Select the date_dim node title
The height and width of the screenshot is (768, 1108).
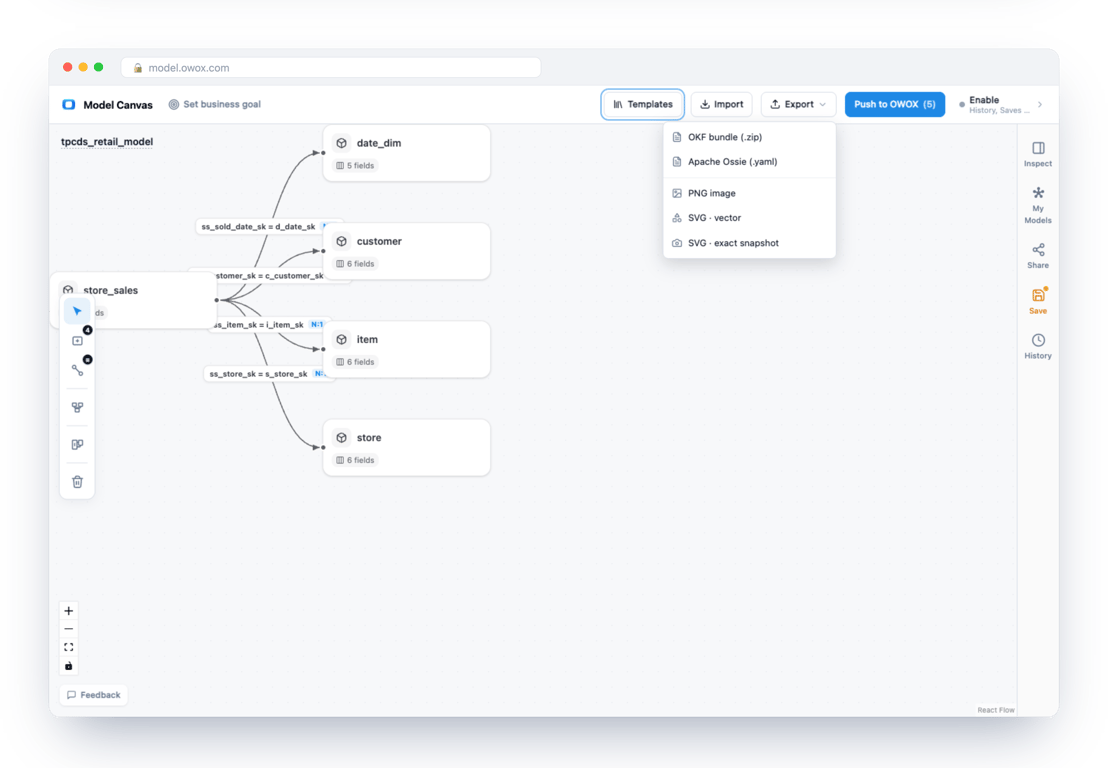tap(379, 143)
